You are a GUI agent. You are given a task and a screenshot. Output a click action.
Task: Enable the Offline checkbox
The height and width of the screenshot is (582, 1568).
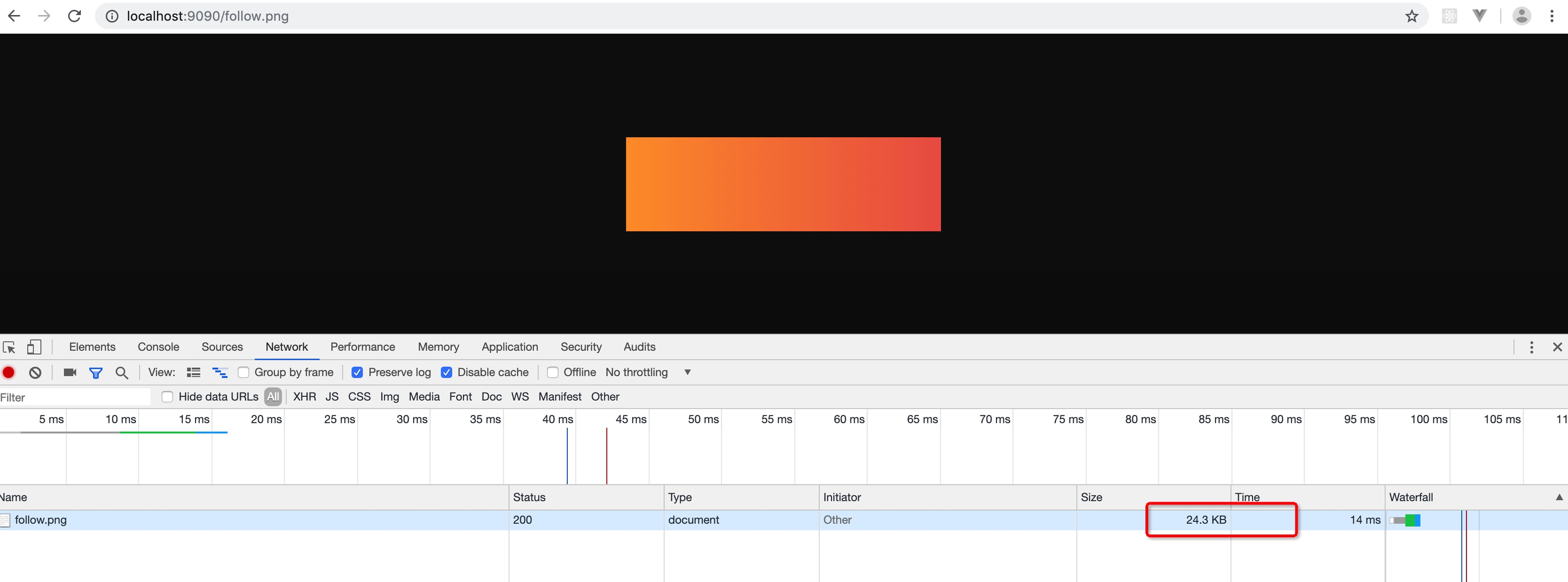pyautogui.click(x=553, y=372)
